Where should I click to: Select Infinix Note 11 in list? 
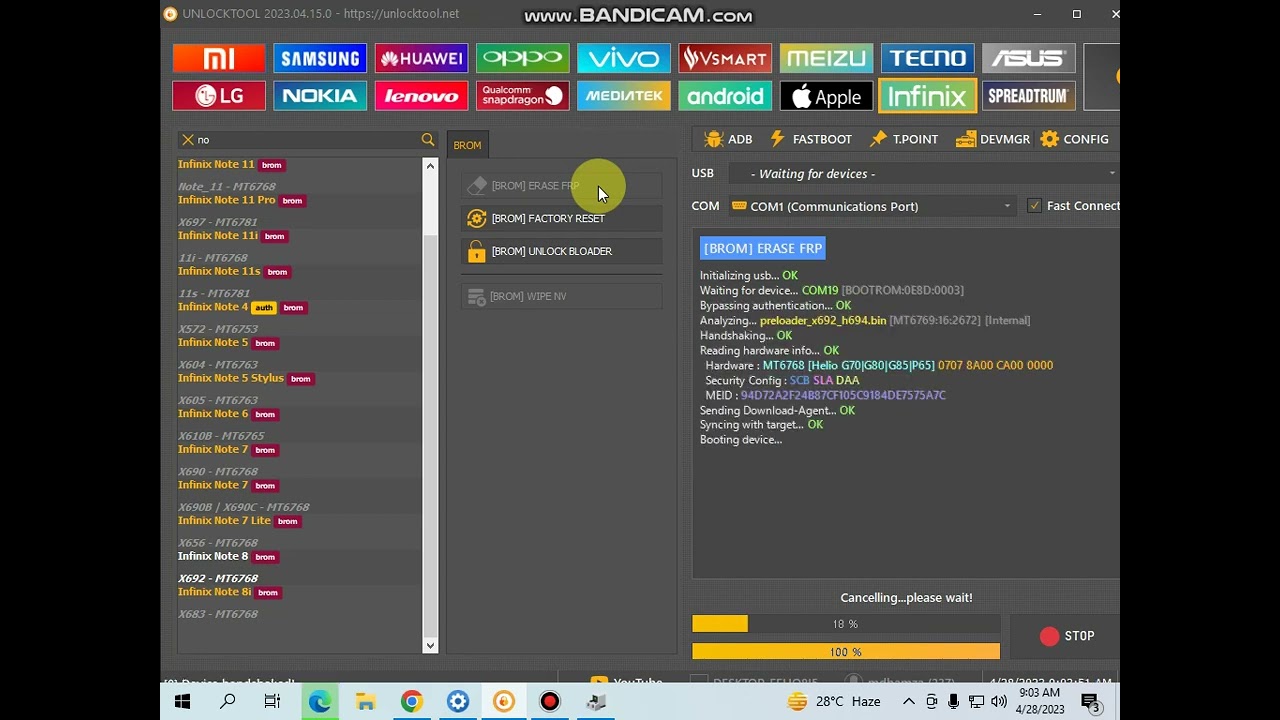pyautogui.click(x=216, y=164)
